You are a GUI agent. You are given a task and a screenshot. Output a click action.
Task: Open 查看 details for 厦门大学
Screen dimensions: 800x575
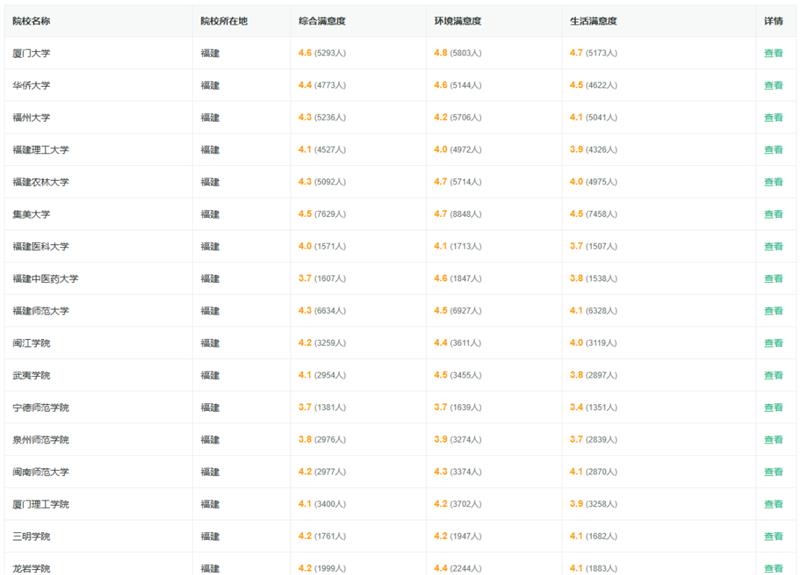click(x=773, y=53)
